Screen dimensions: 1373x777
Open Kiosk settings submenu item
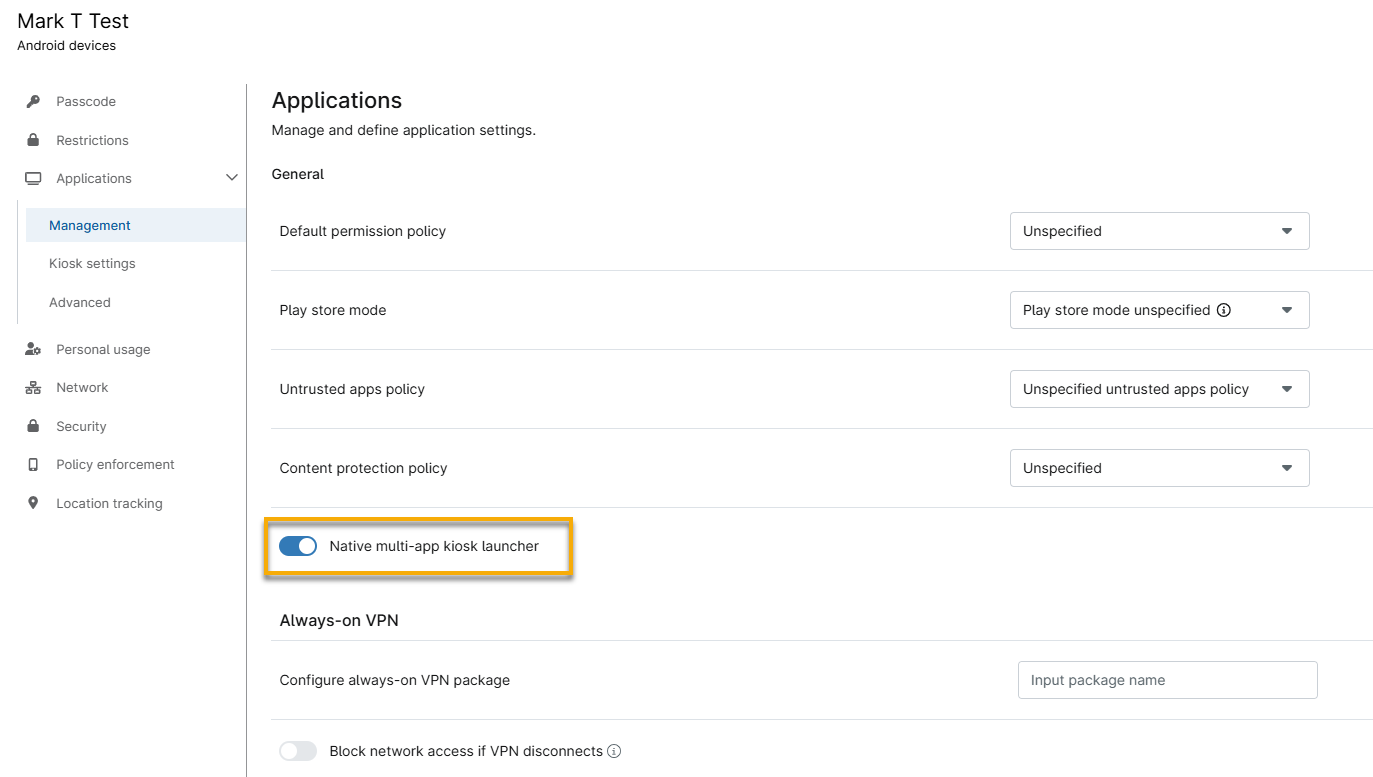coord(92,264)
